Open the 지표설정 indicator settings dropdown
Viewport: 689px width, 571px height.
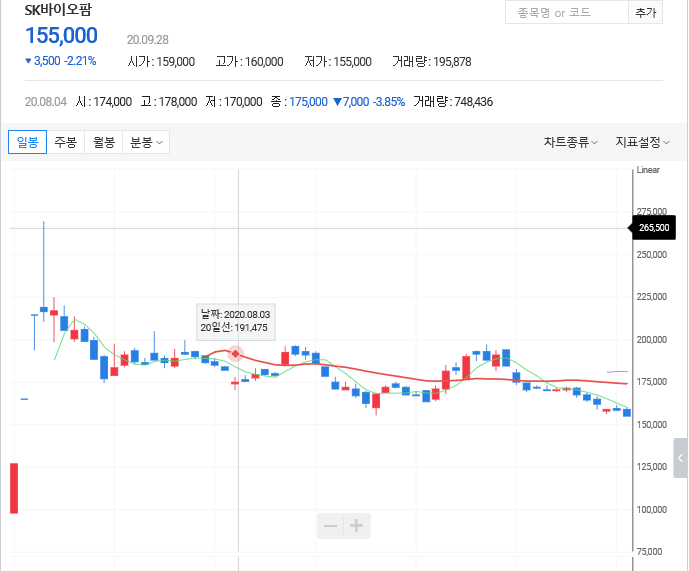pos(642,142)
